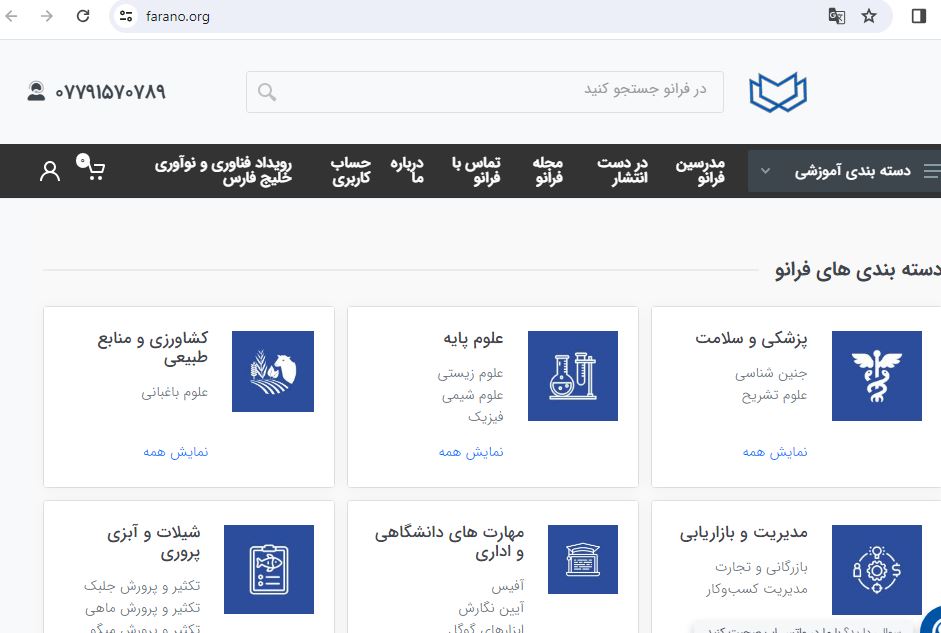Open the 'علوم پایه' category title

pyautogui.click(x=474, y=338)
